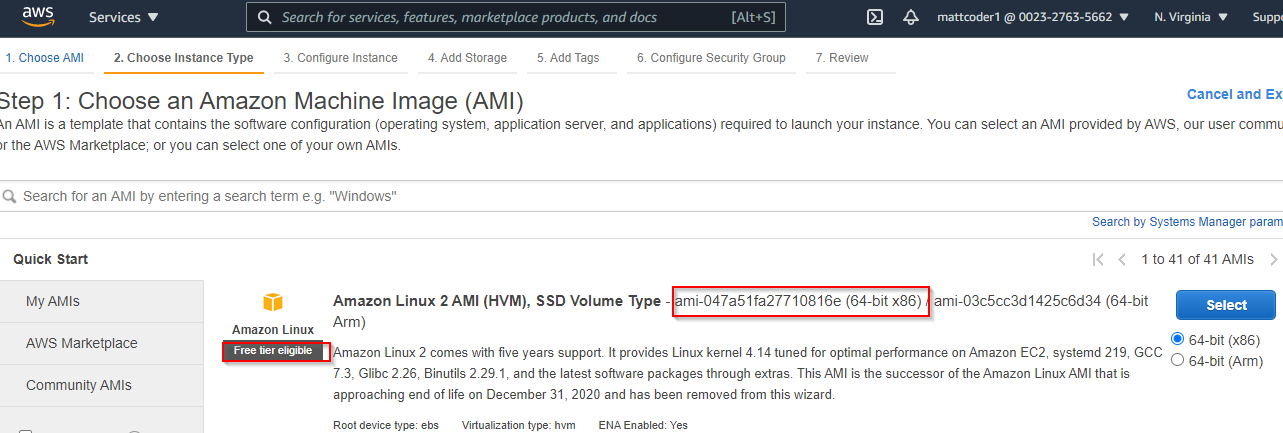Image resolution: width=1283 pixels, height=433 pixels.
Task: Select 64-bit (Arm) architecture
Action: (x=1177, y=360)
